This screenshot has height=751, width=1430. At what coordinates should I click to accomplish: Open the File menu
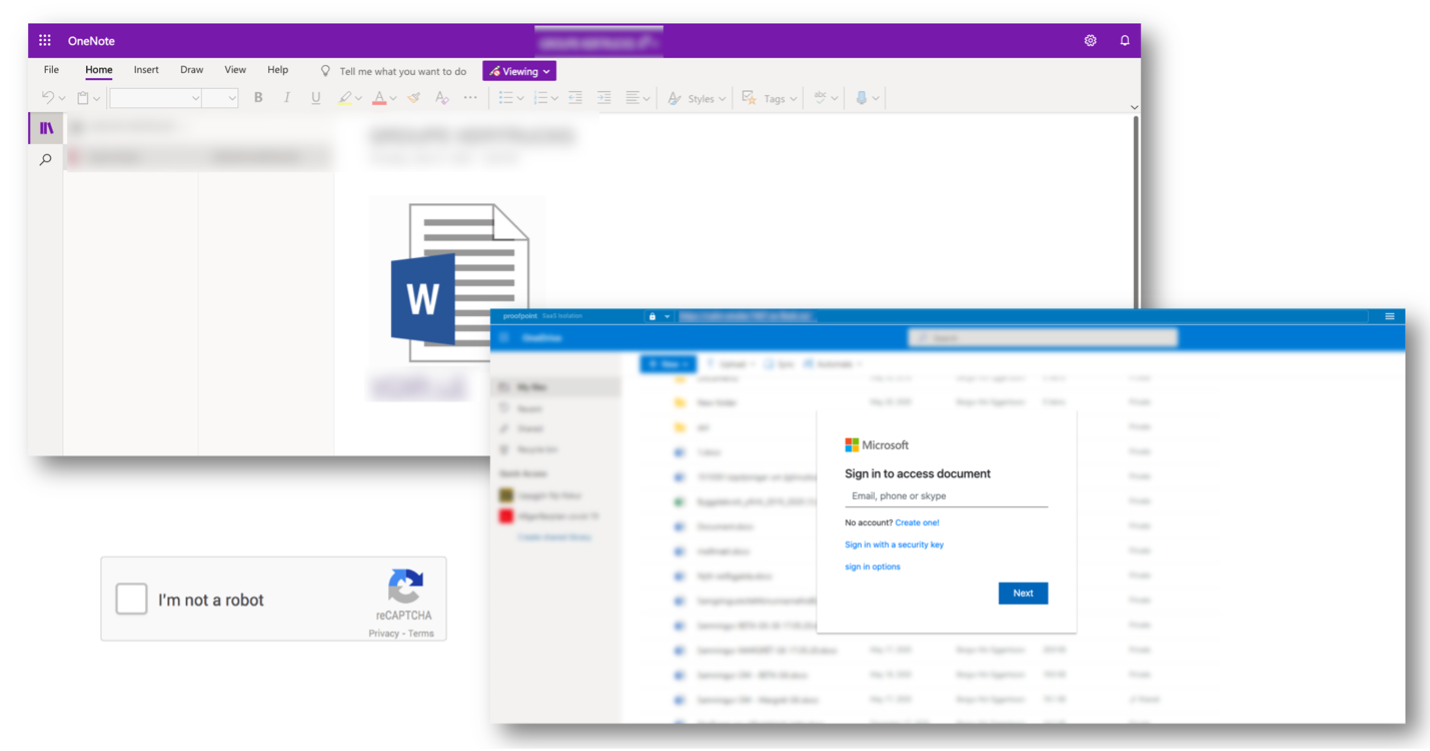[51, 70]
